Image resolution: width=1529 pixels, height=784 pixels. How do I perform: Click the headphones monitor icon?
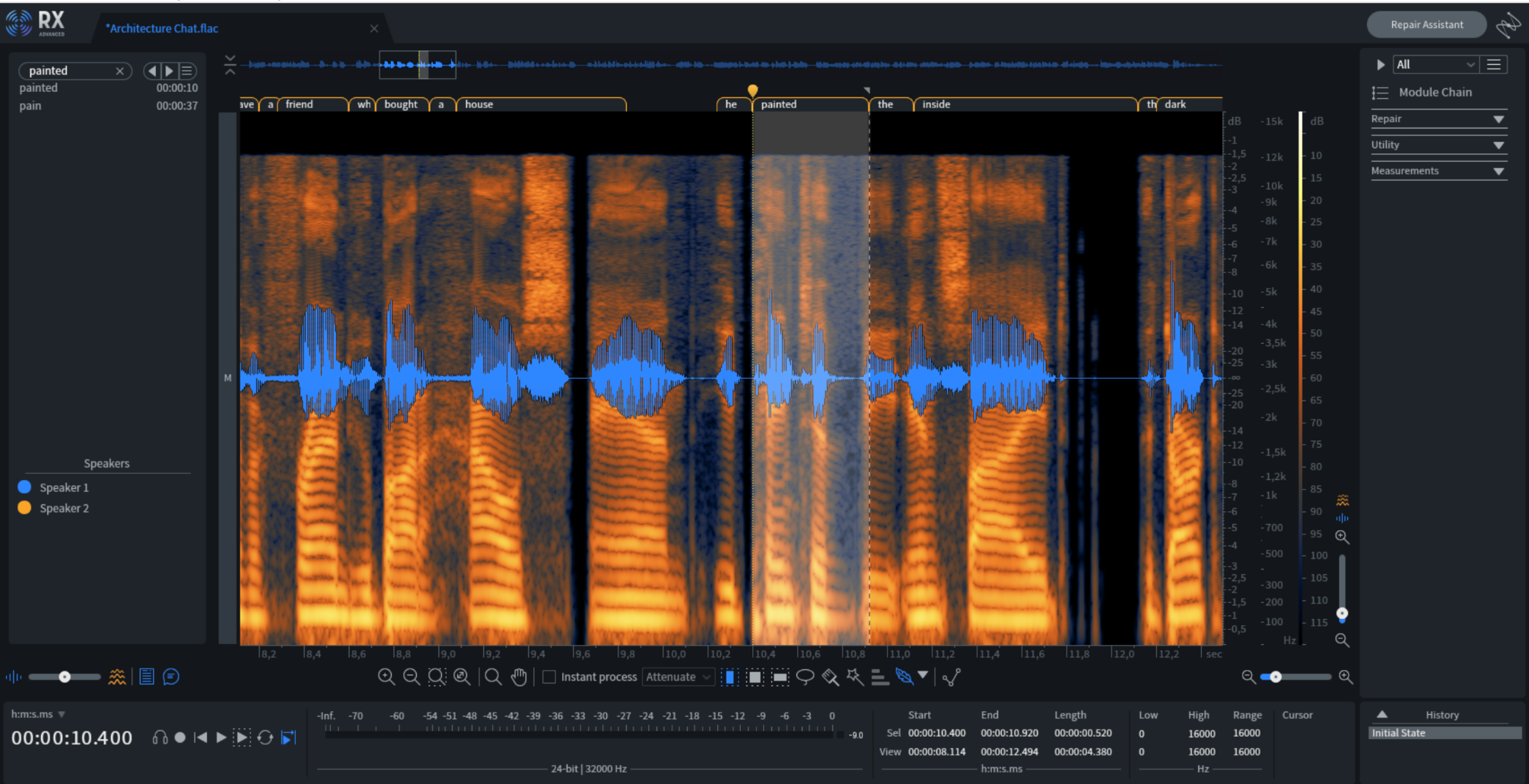[160, 738]
